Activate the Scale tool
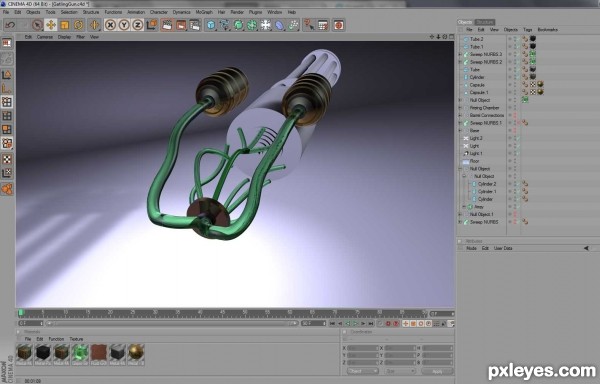600x384 pixels. pyautogui.click(x=65, y=25)
